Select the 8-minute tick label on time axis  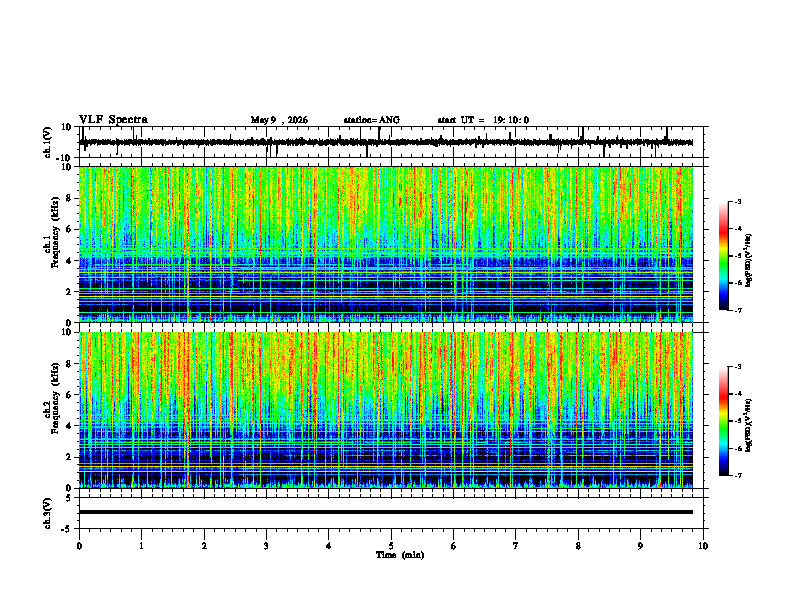coord(578,546)
